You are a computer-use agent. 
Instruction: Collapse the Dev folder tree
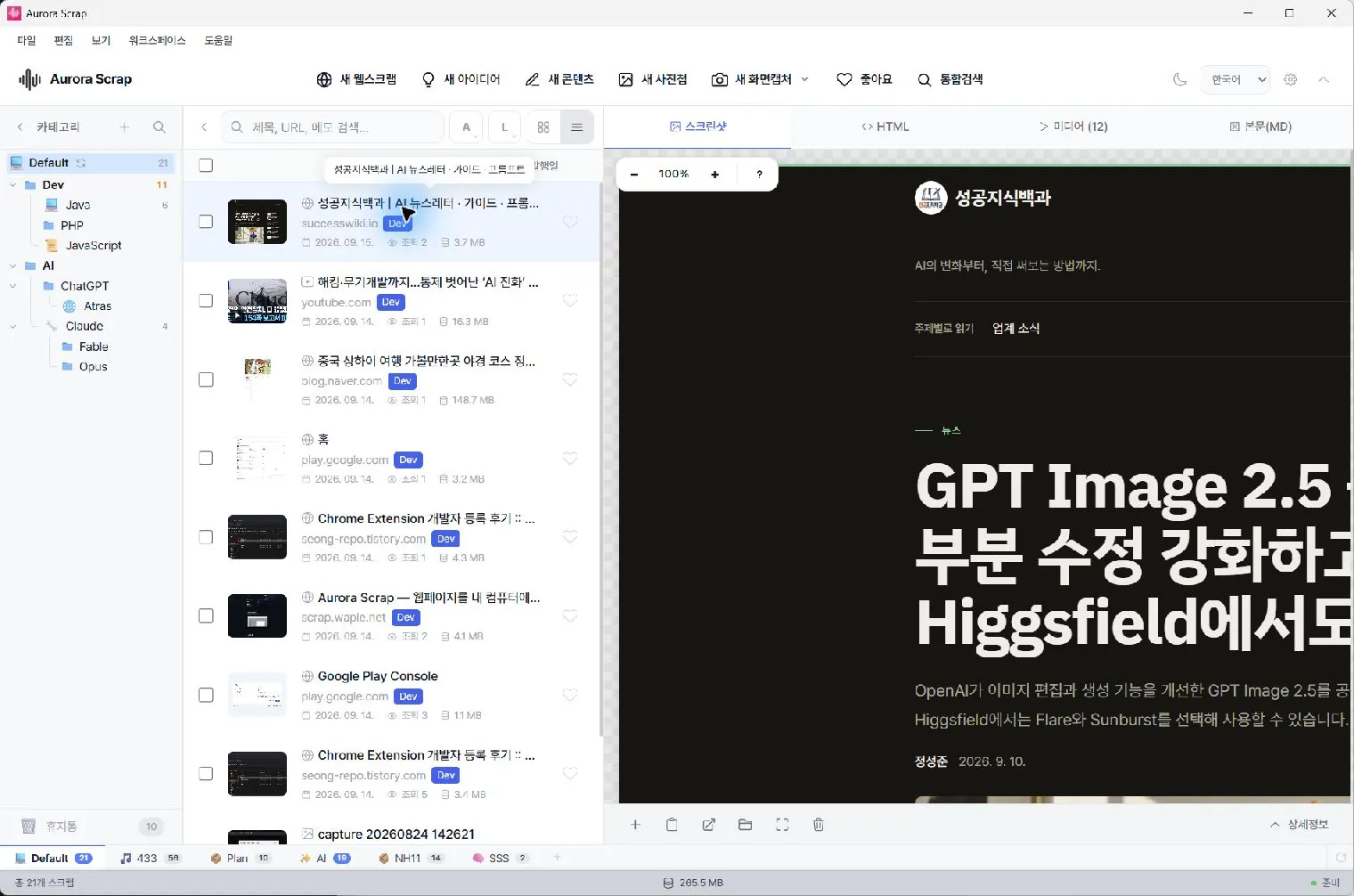pos(12,185)
